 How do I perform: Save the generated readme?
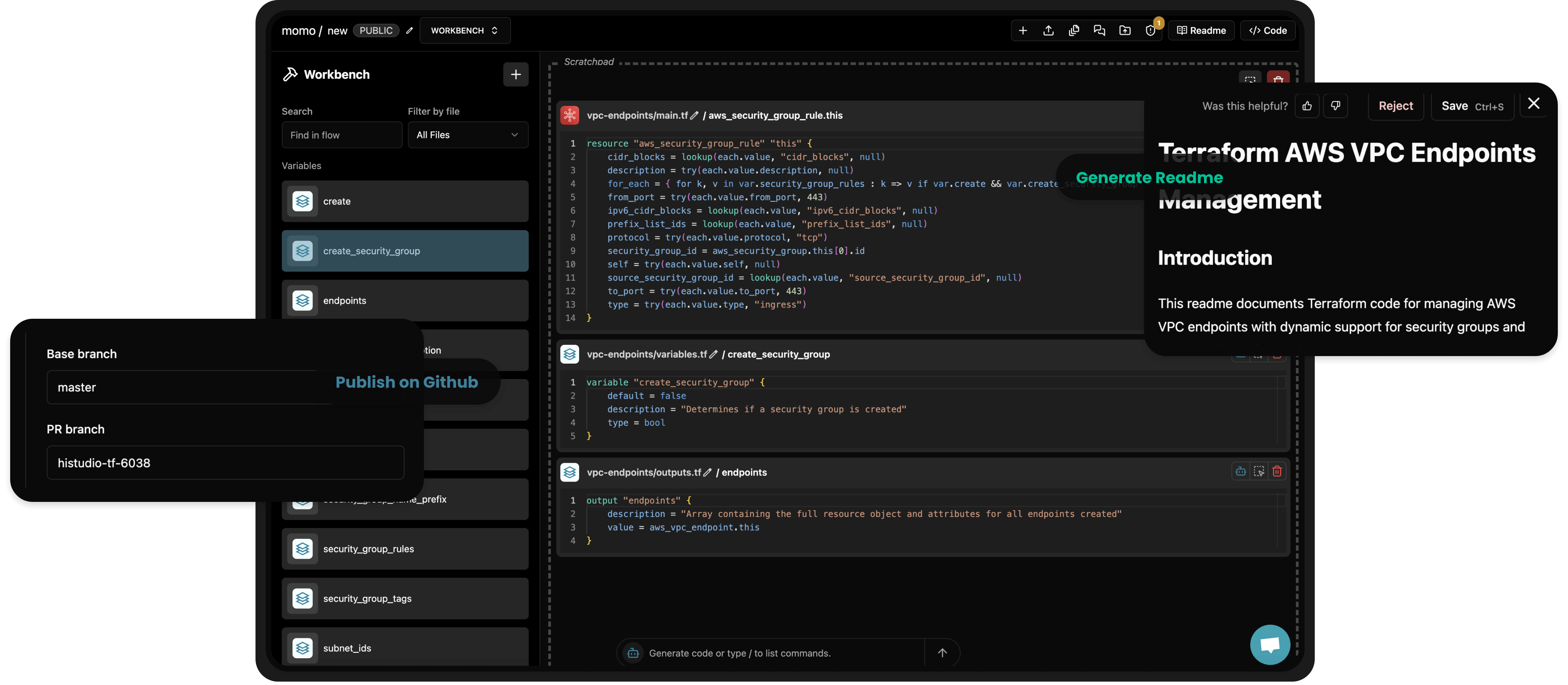(1471, 106)
